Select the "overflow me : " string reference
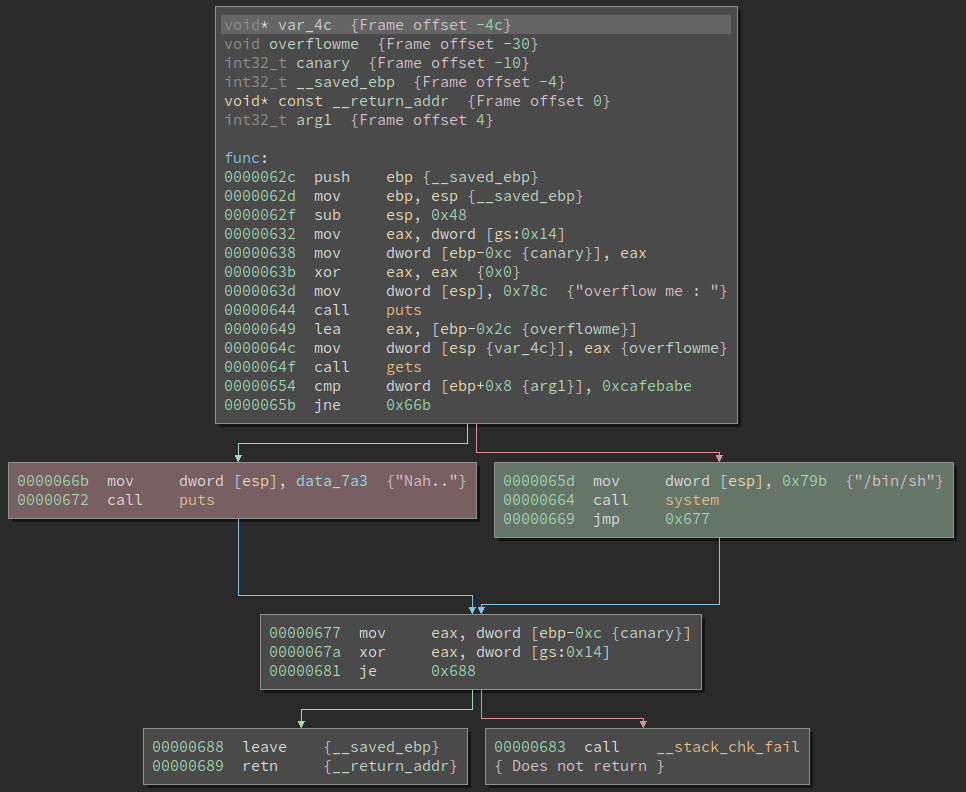The image size is (966, 792). click(652, 291)
